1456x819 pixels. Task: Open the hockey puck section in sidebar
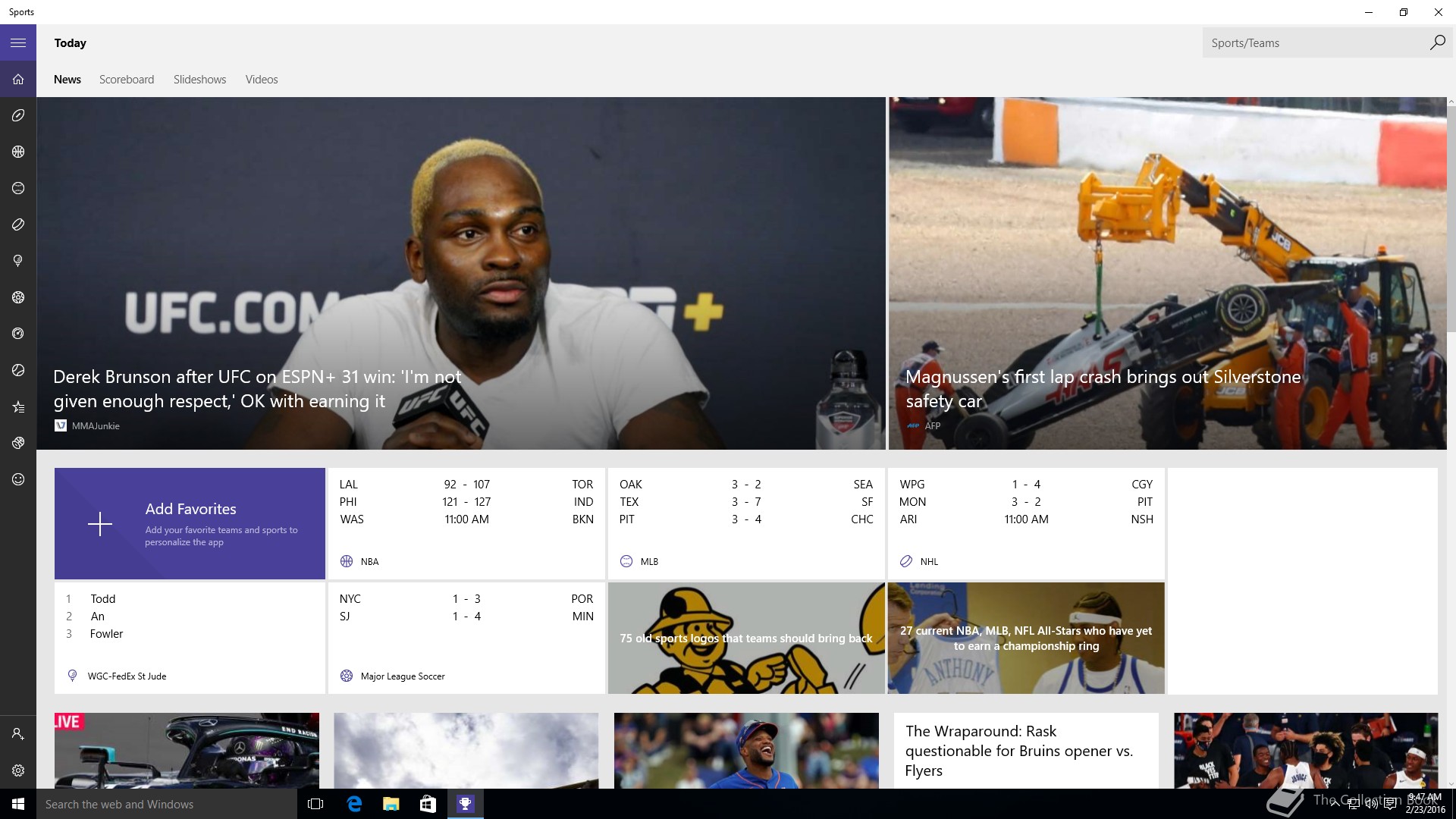click(18, 224)
